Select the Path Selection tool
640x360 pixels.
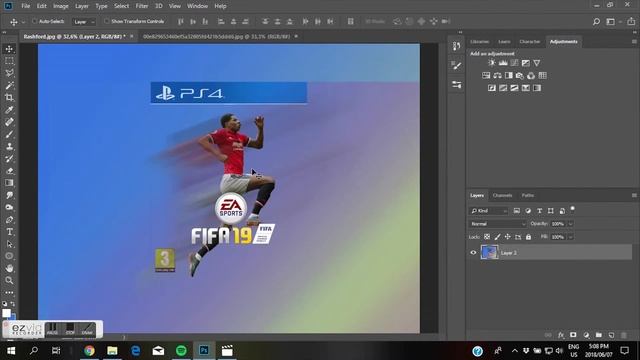(x=9, y=244)
